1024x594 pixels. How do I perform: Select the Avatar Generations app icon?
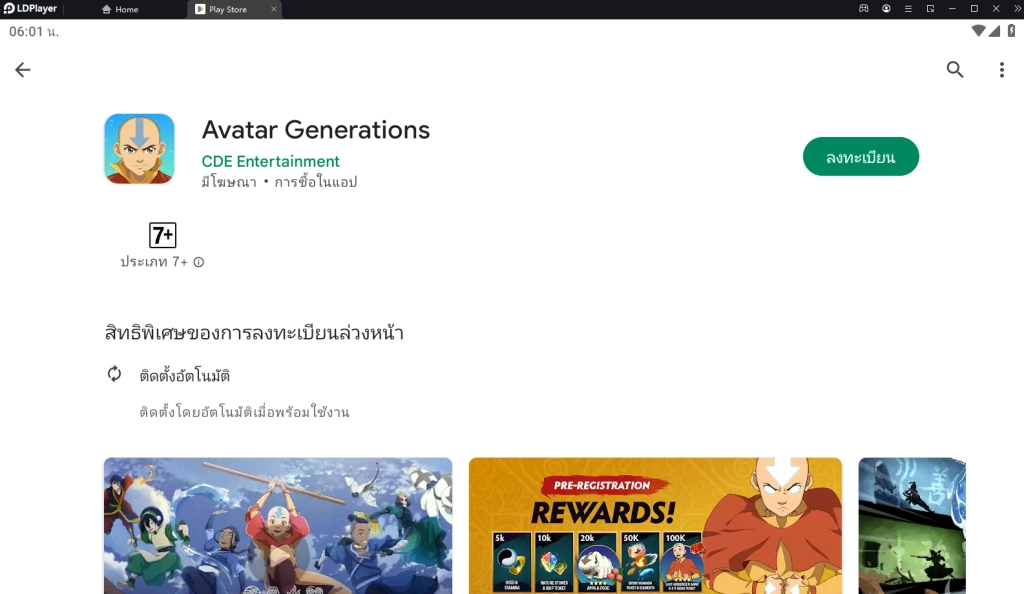coord(139,148)
